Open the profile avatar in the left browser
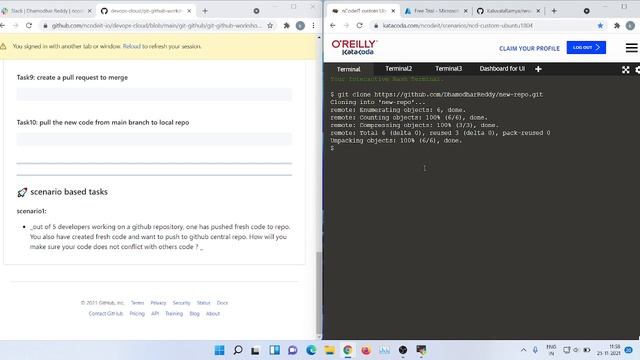The image size is (640, 360). (x=300, y=25)
